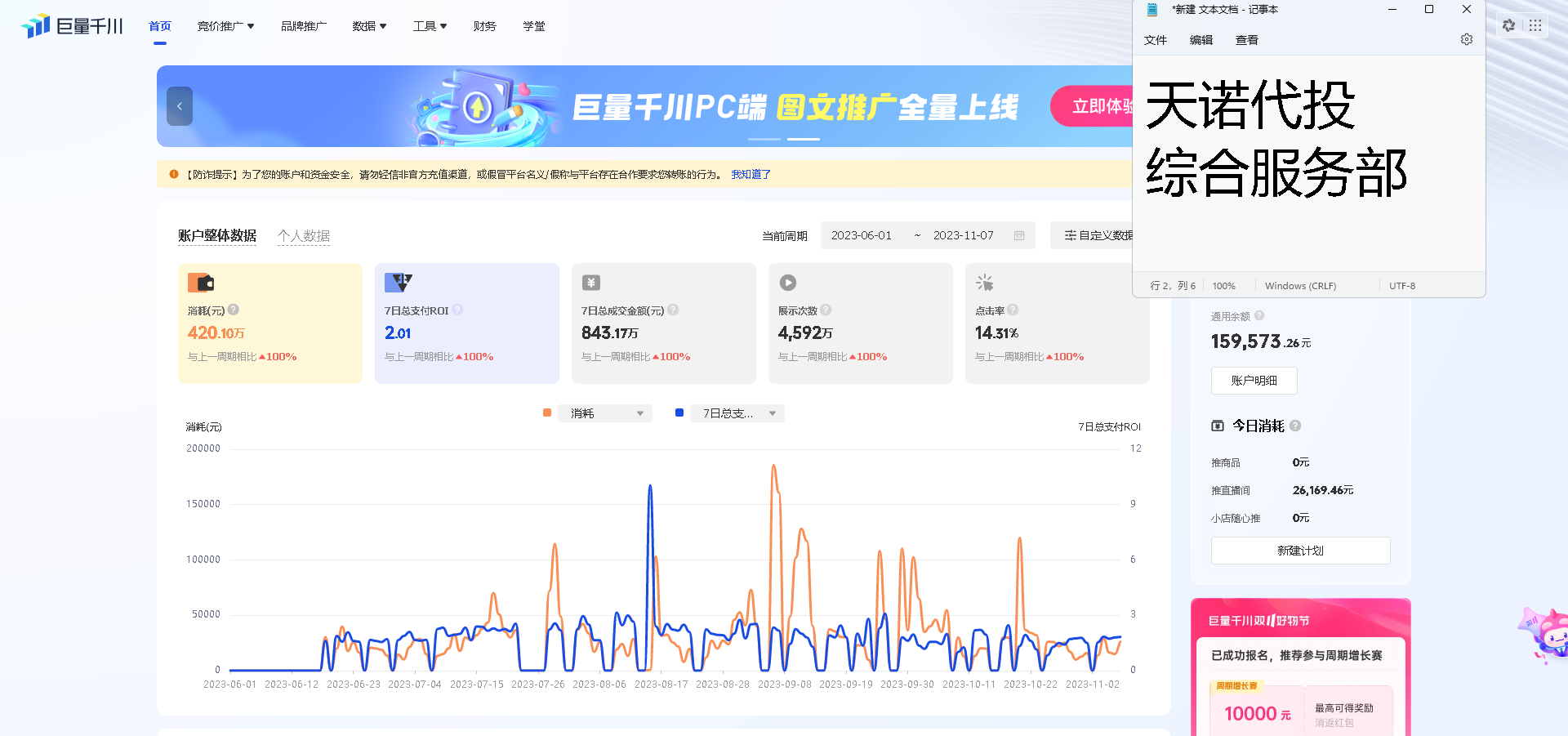Screen dimensions: 1568x736
Task: Click the end date 2023-11-07 field
Action: pos(964,235)
